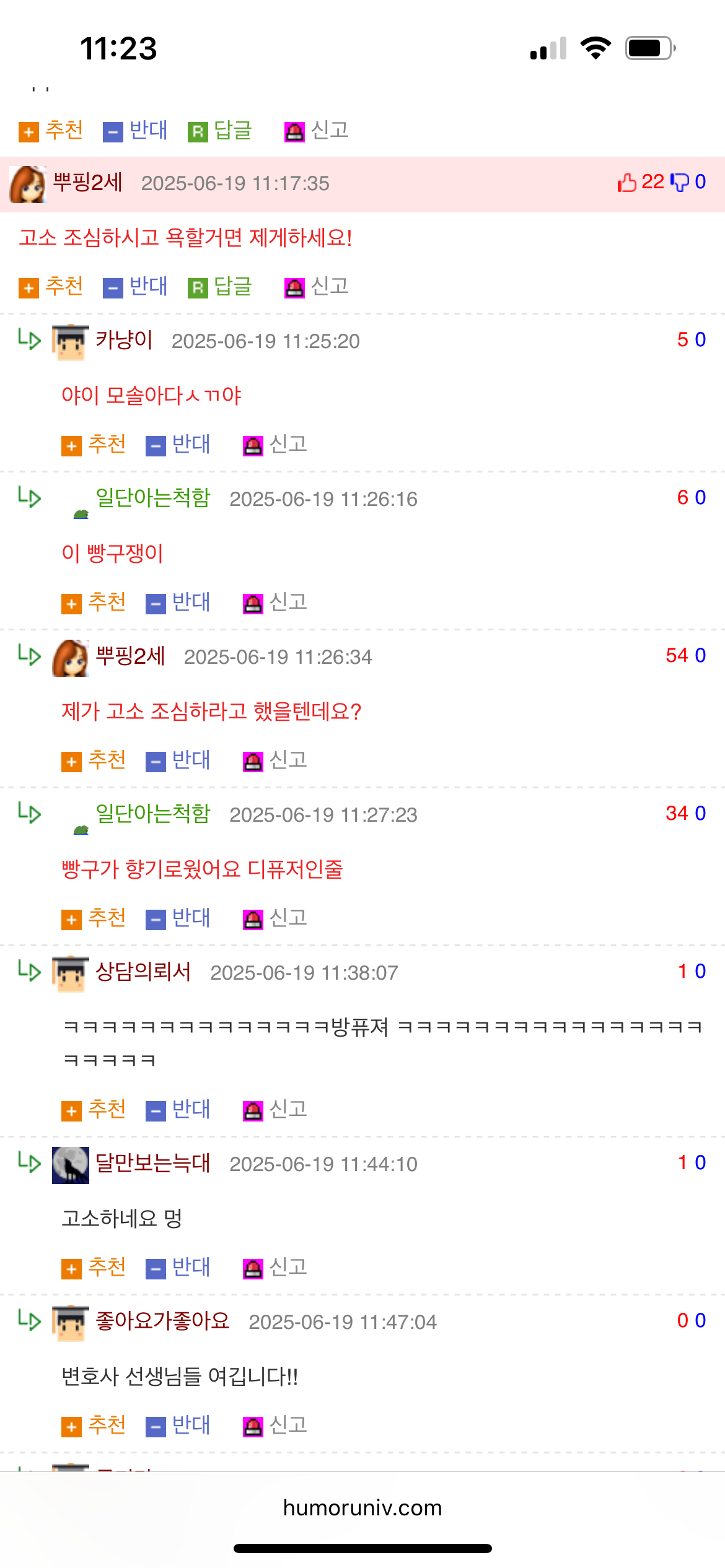Click 신고 siren icon under 달만보는늑대's reply

[253, 1269]
